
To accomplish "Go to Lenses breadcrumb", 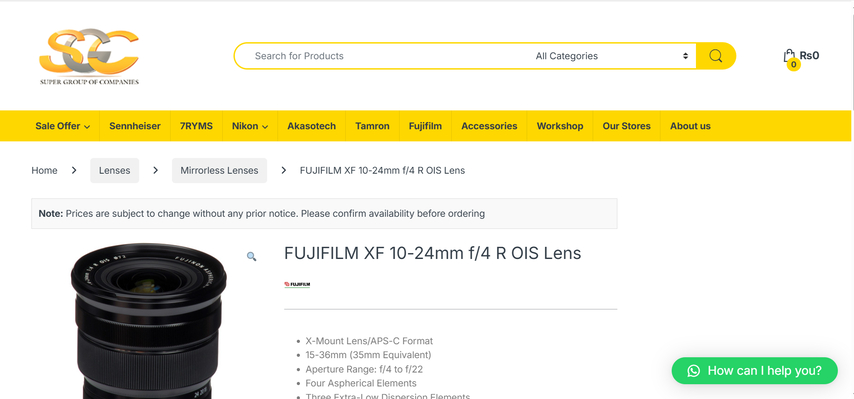I will [114, 170].
